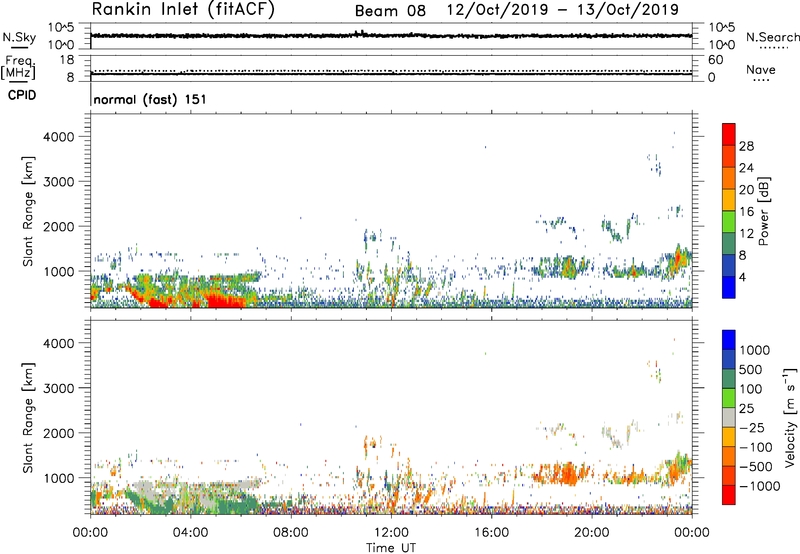The height and width of the screenshot is (554, 800).
Task: Click the 'Velocity [m s-1]' color bar title
Action: 790,417
